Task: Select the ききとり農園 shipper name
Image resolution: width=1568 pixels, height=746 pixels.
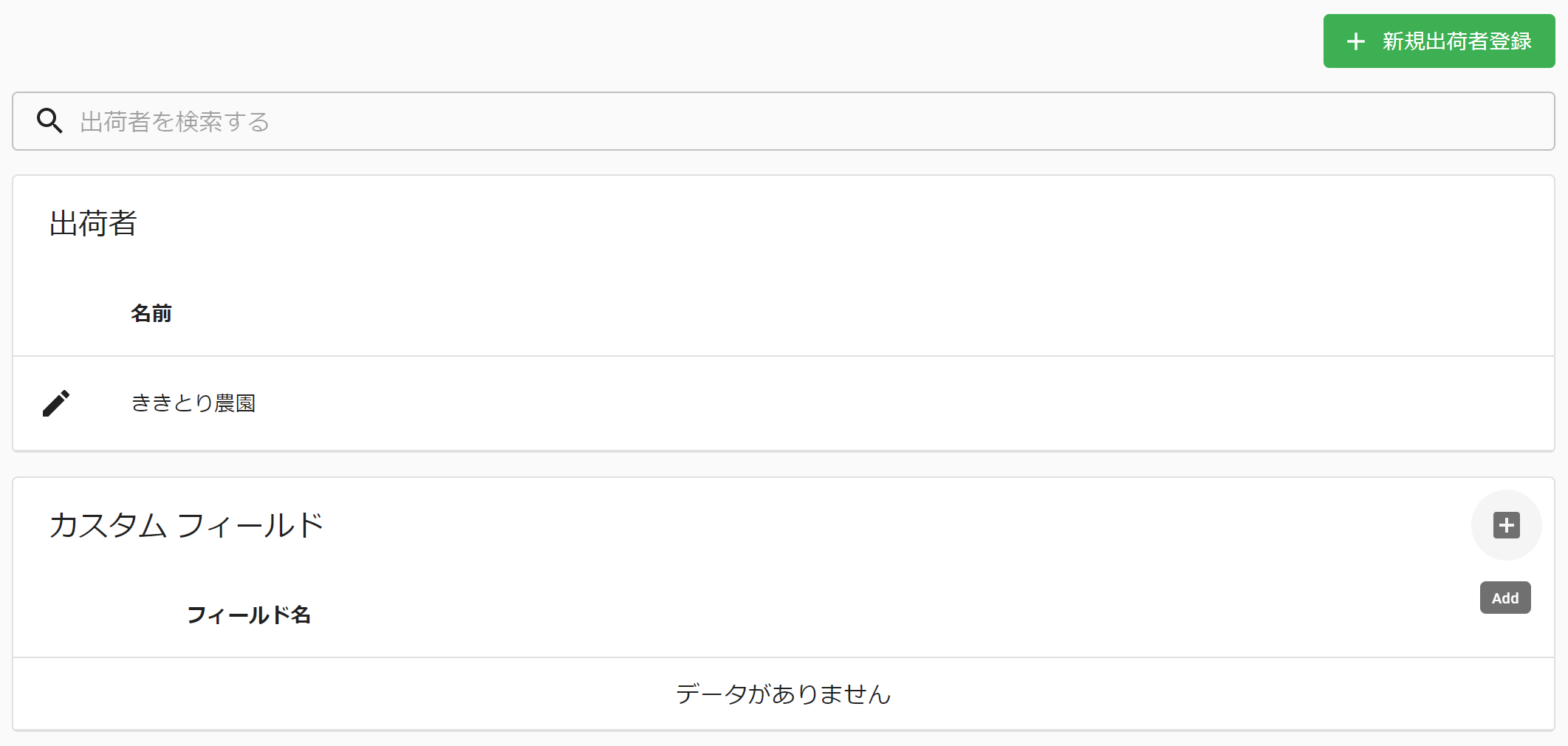Action: [x=194, y=403]
